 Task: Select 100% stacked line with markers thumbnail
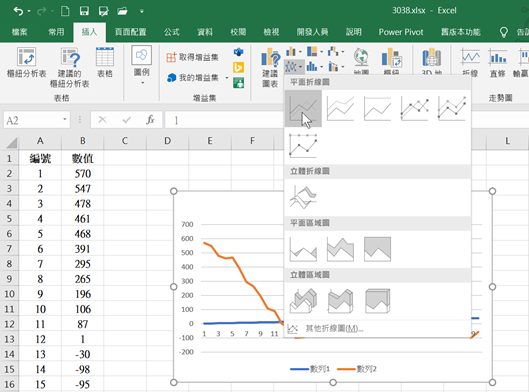(x=303, y=146)
